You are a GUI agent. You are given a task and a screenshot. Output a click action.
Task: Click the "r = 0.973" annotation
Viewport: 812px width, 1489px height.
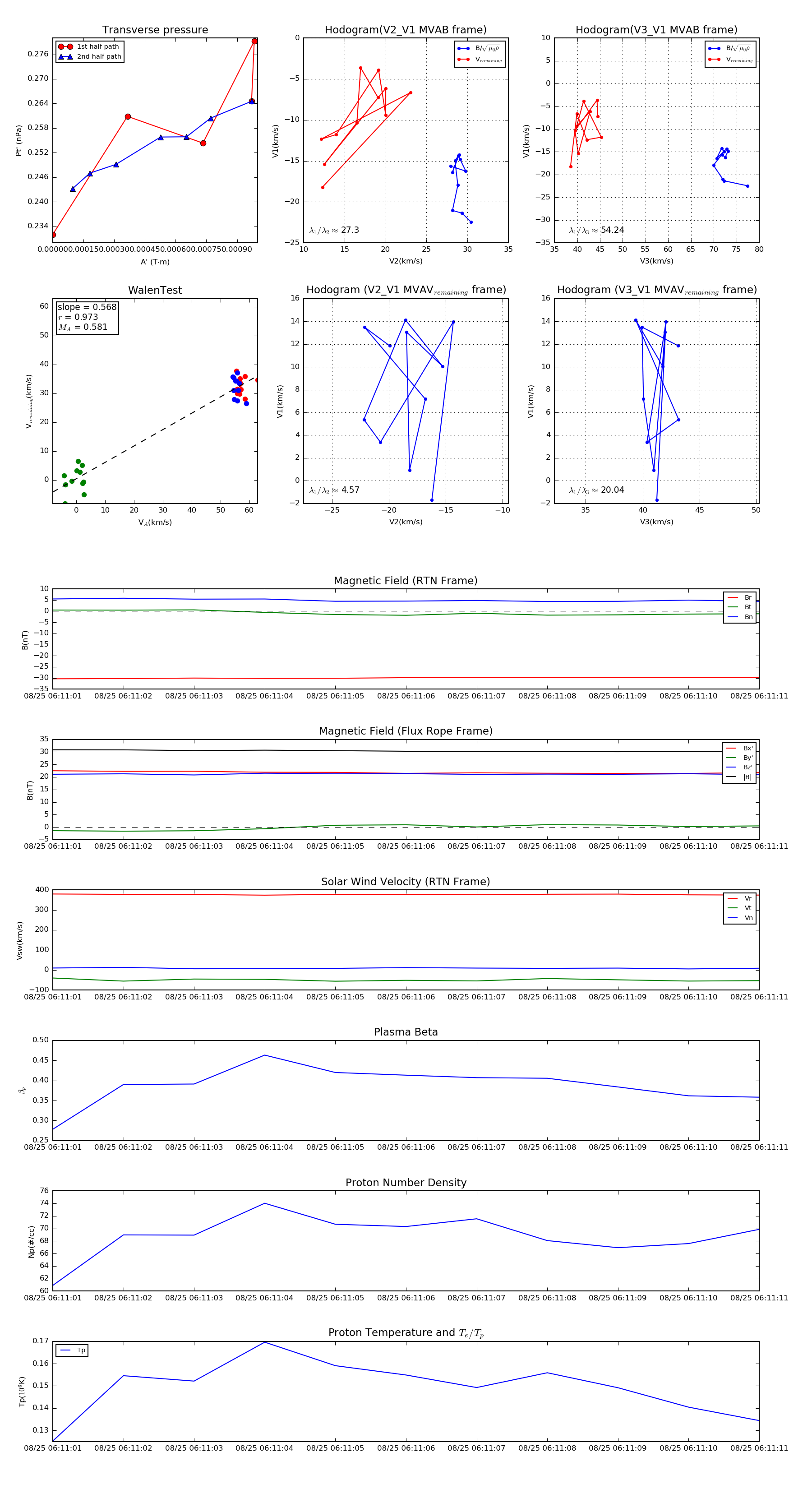(x=78, y=317)
